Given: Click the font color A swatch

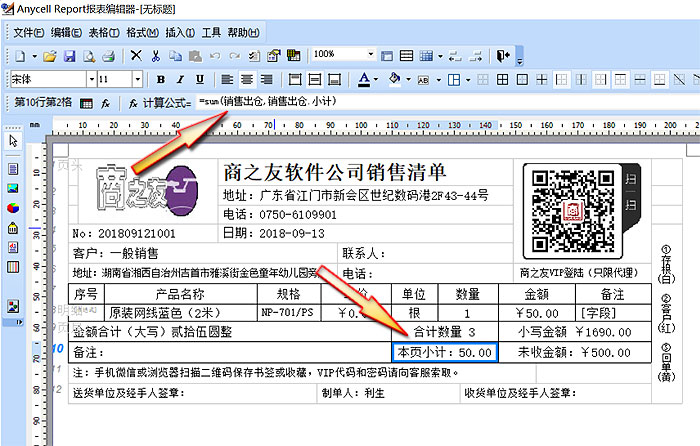Looking at the screenshot, I should coord(364,79).
